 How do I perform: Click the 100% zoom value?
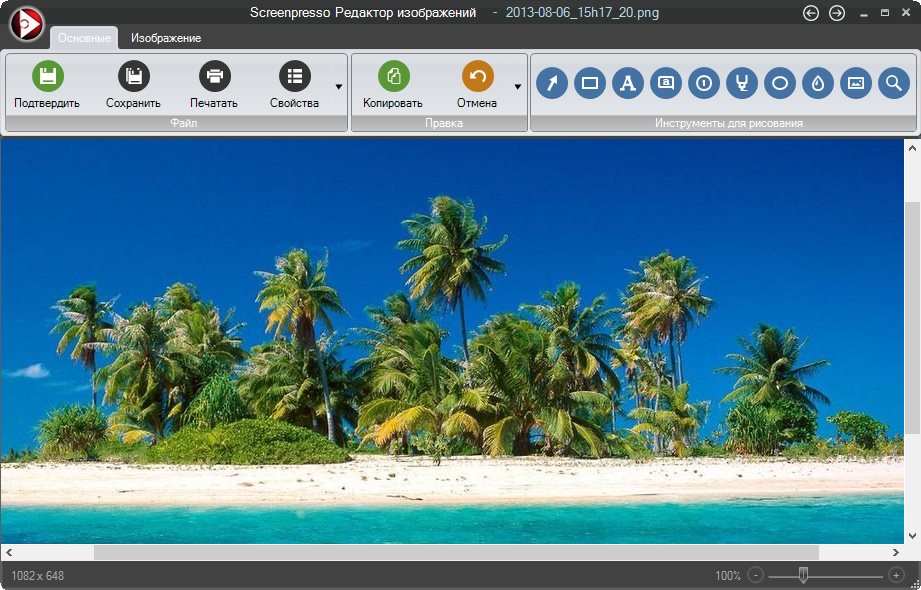pyautogui.click(x=728, y=575)
